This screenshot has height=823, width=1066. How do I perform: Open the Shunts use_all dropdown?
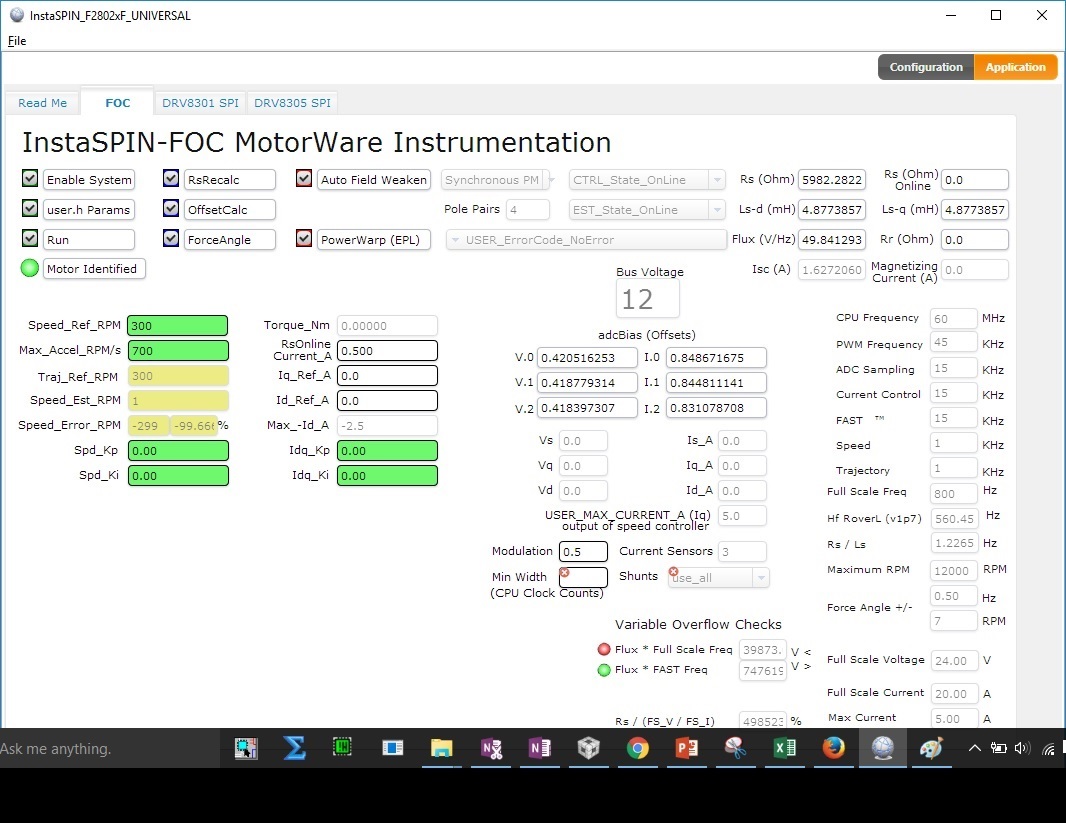coord(719,578)
